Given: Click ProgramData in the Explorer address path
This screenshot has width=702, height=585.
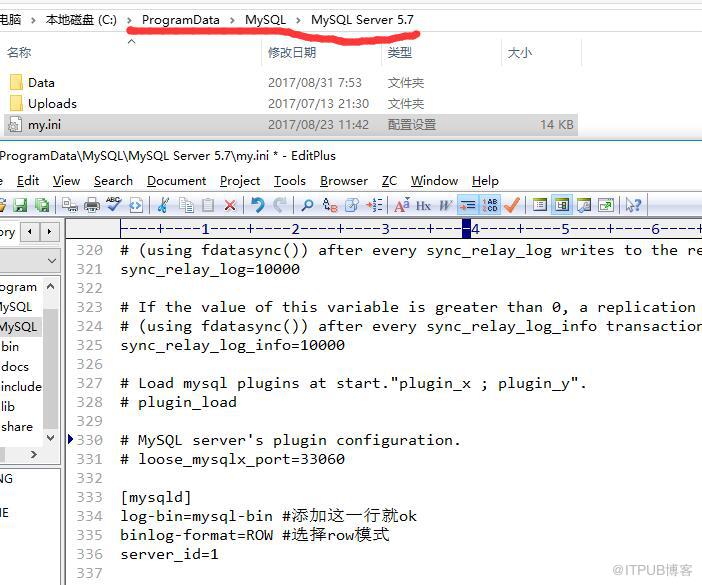Looking at the screenshot, I should point(180,20).
